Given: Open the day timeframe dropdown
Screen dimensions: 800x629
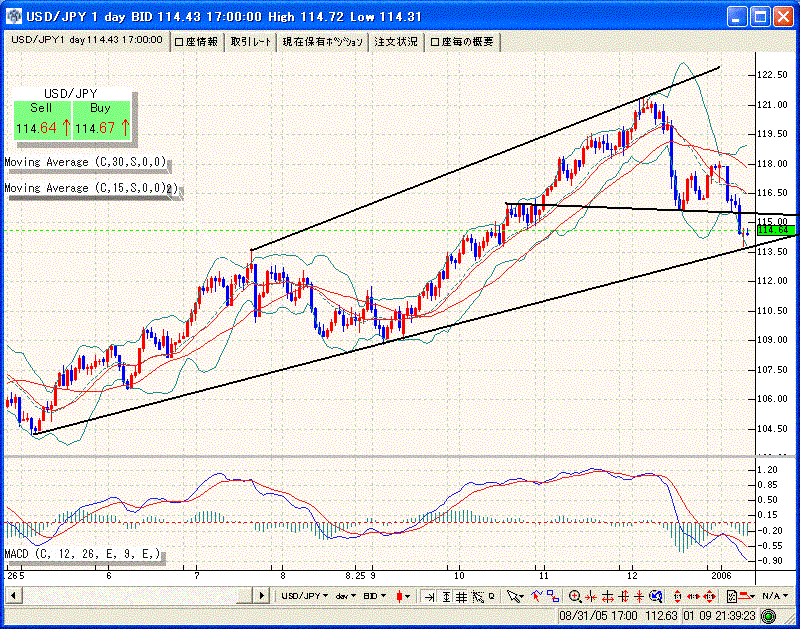Looking at the screenshot, I should (346, 596).
